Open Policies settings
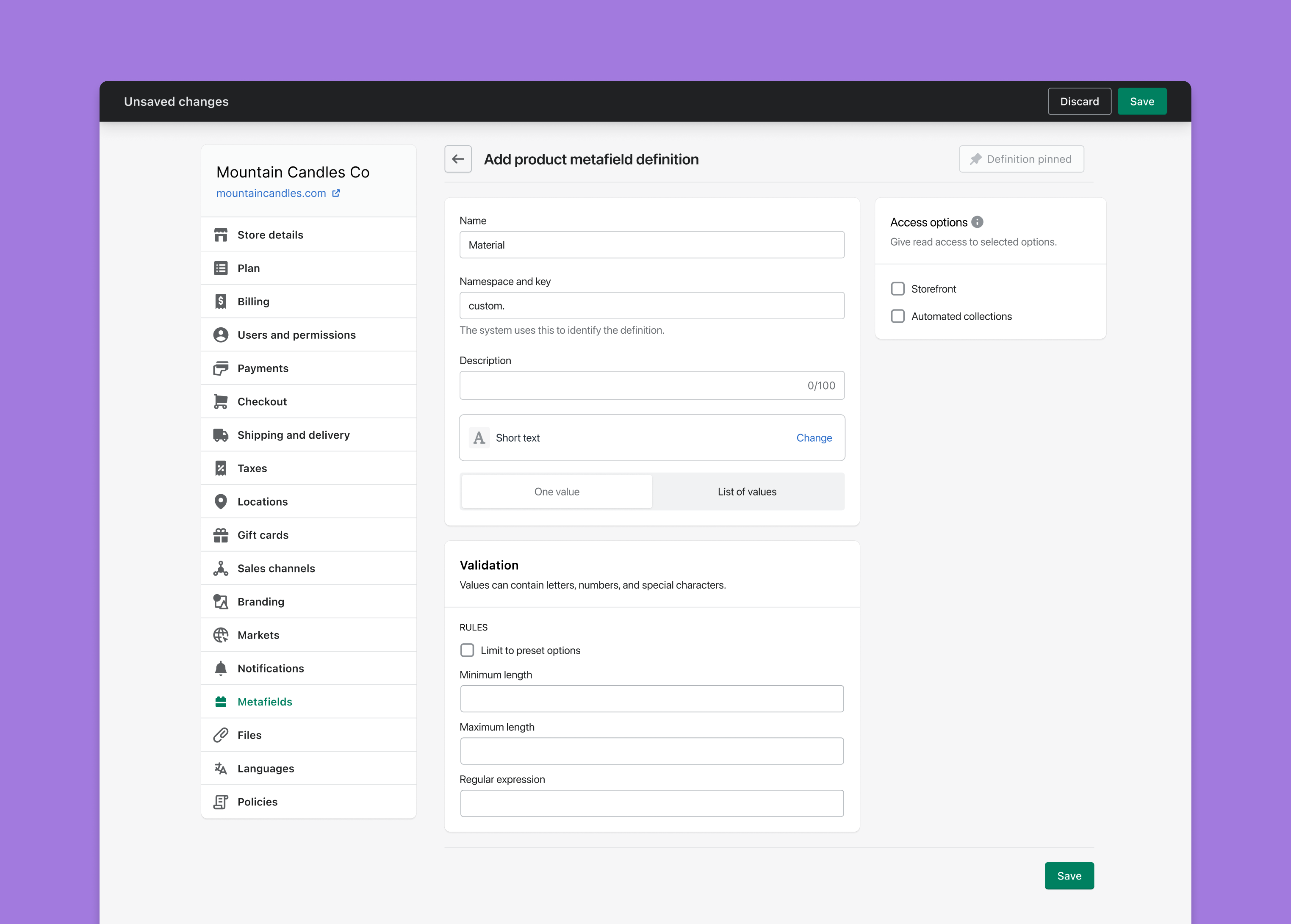Screen dimensions: 1291x924 [309, 802]
